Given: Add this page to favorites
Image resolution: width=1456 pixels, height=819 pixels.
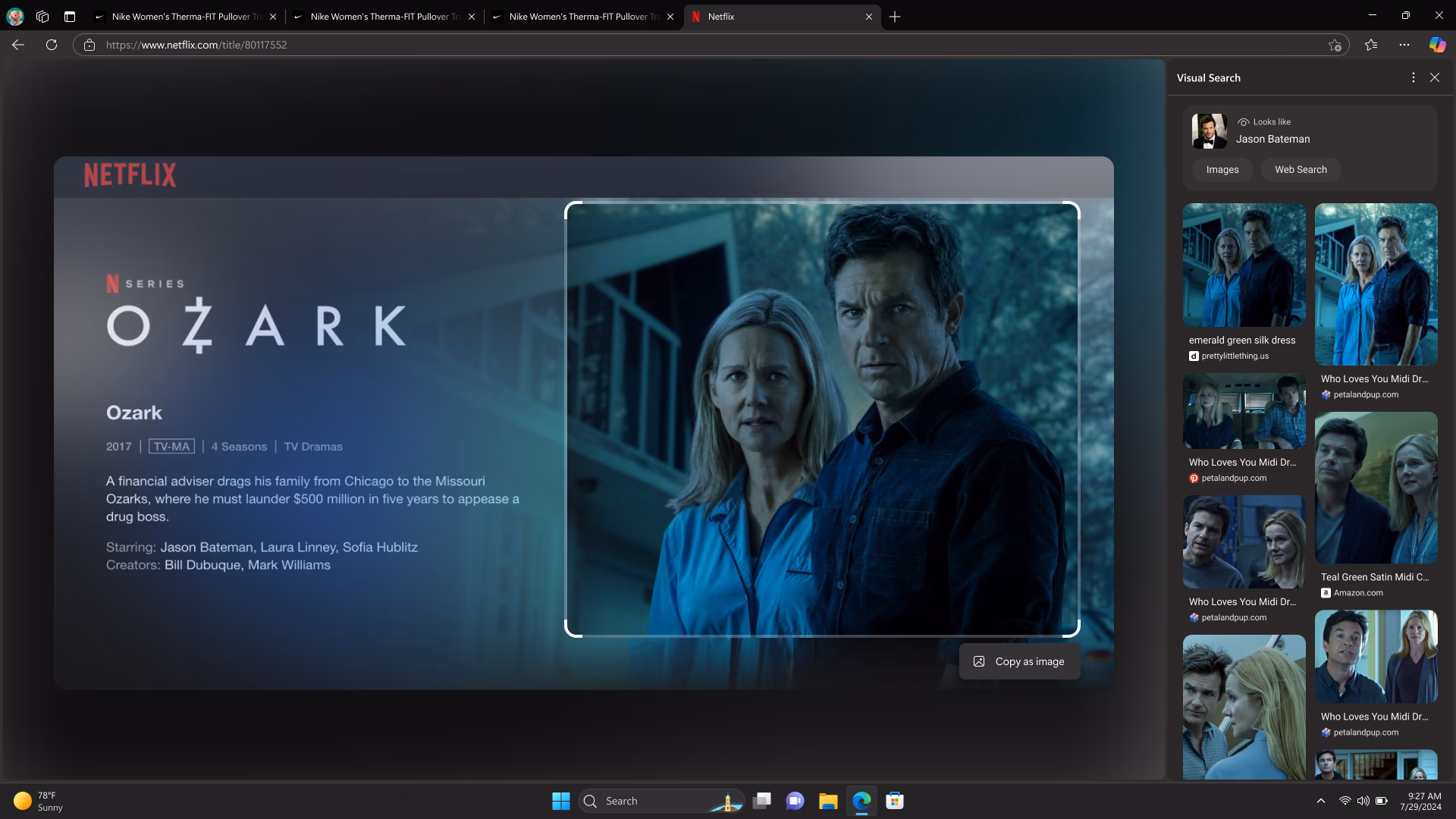Looking at the screenshot, I should pos(1335,45).
